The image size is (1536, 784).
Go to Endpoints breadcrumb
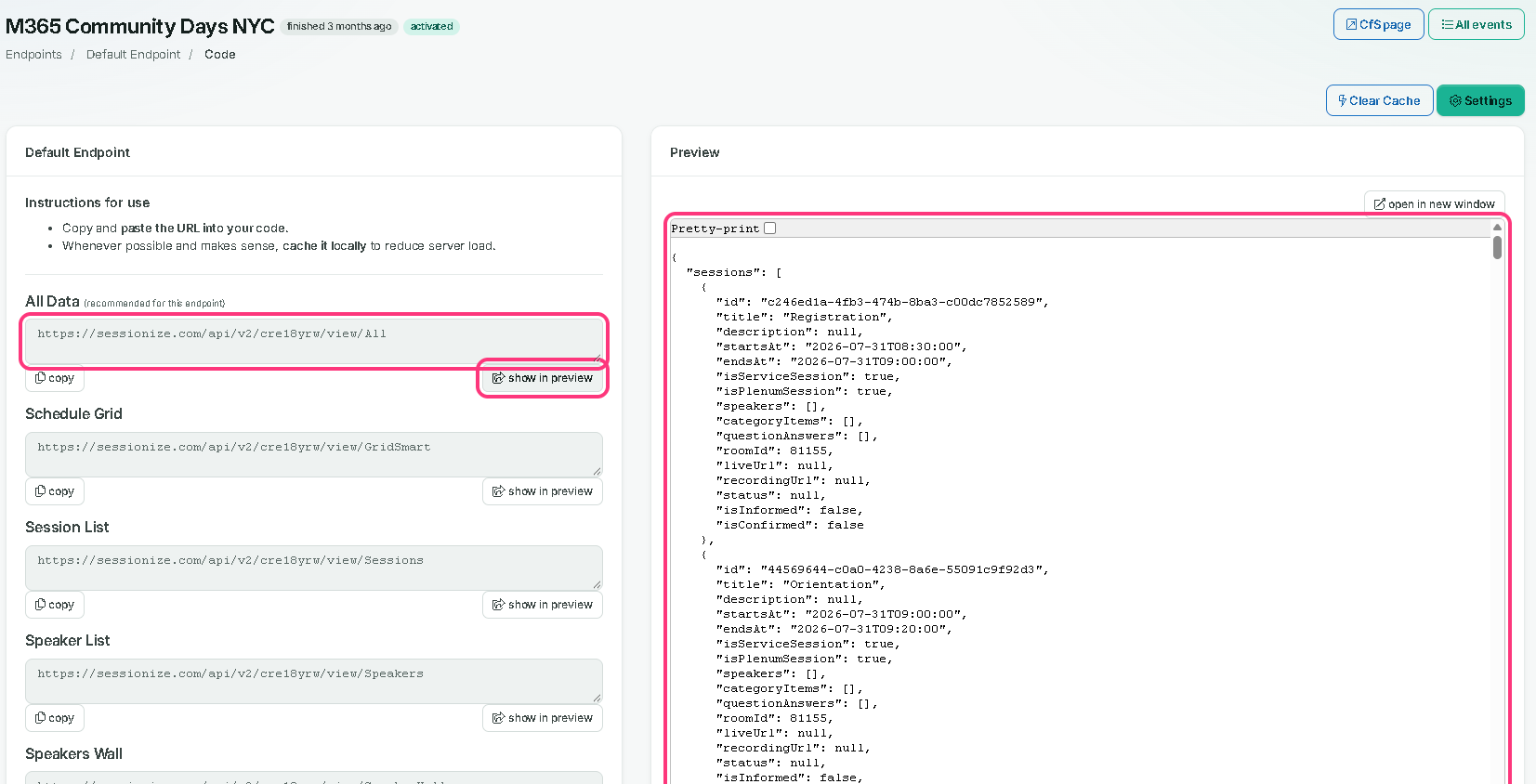click(34, 54)
